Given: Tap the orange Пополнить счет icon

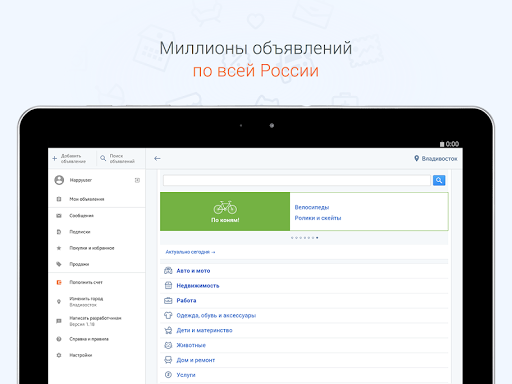Looking at the screenshot, I should pyautogui.click(x=59, y=282).
